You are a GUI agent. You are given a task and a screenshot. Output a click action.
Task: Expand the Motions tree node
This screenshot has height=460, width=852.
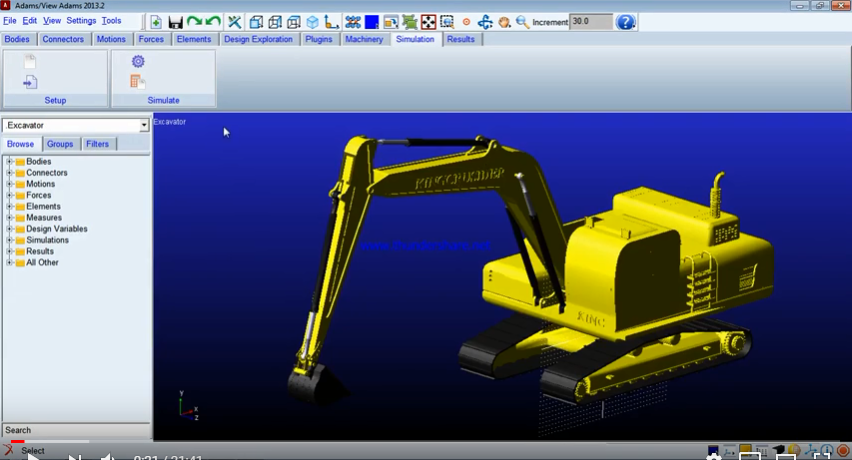click(x=9, y=184)
